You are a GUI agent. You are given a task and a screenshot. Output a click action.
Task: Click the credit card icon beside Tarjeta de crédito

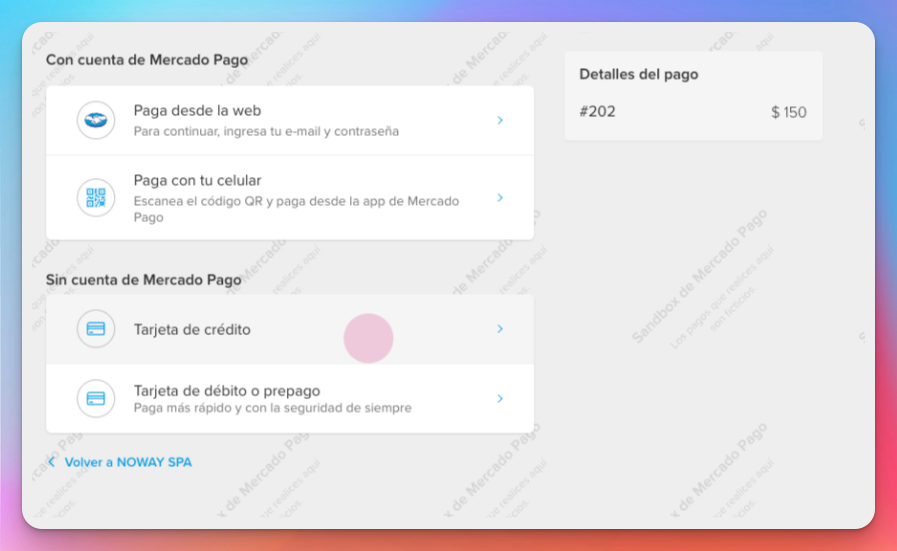click(96, 329)
